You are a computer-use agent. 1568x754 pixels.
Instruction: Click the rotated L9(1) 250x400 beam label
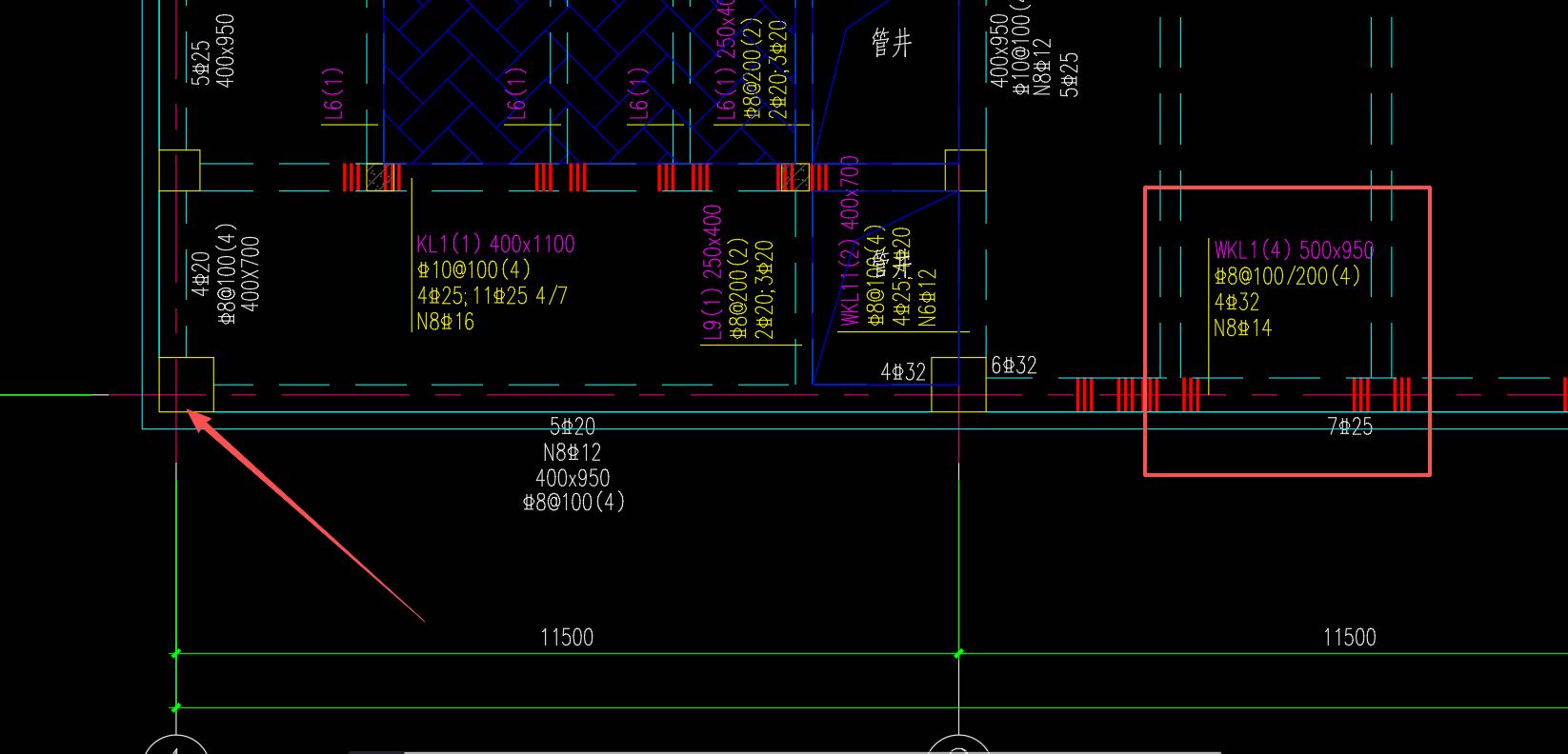pos(712,272)
